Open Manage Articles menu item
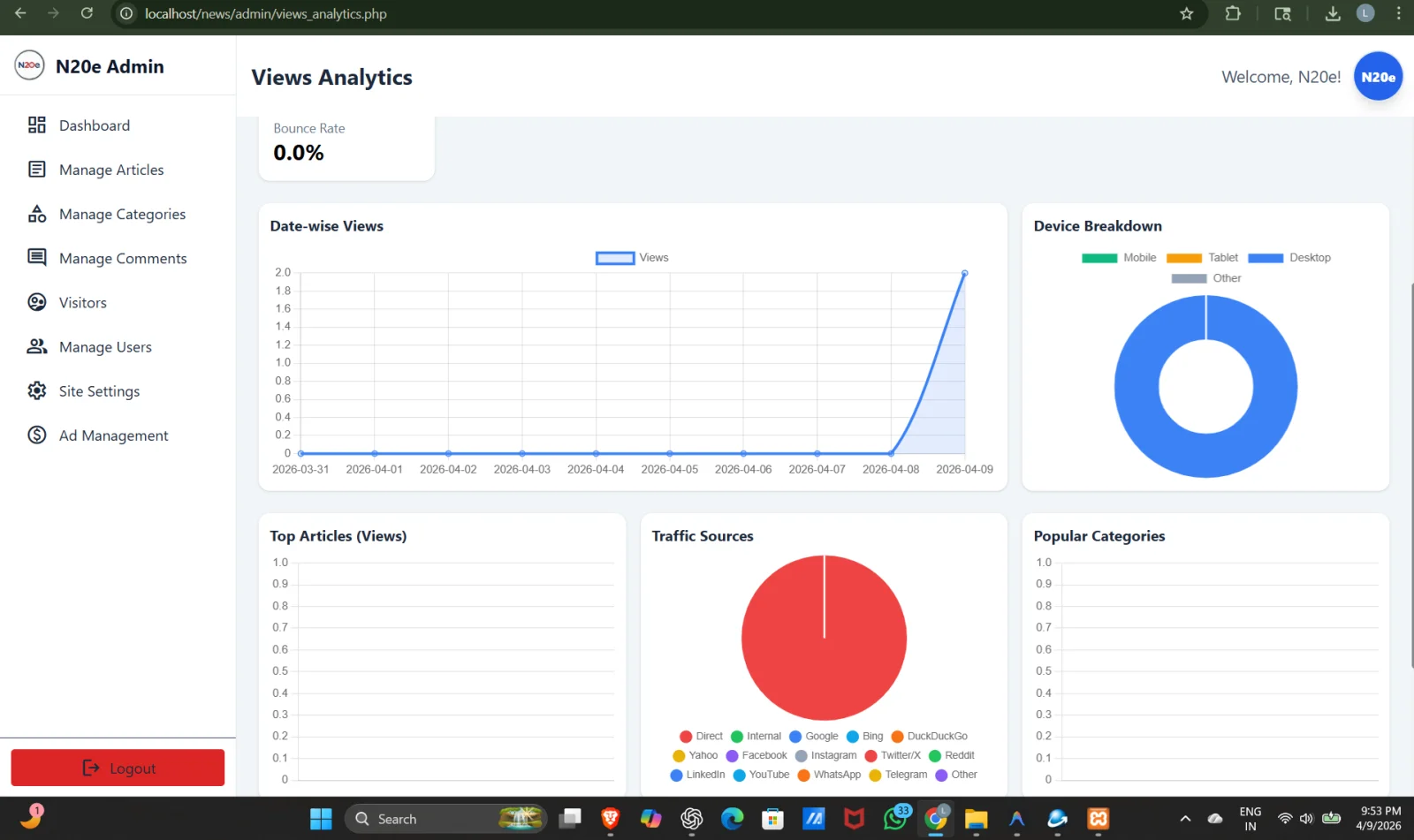 pos(111,170)
